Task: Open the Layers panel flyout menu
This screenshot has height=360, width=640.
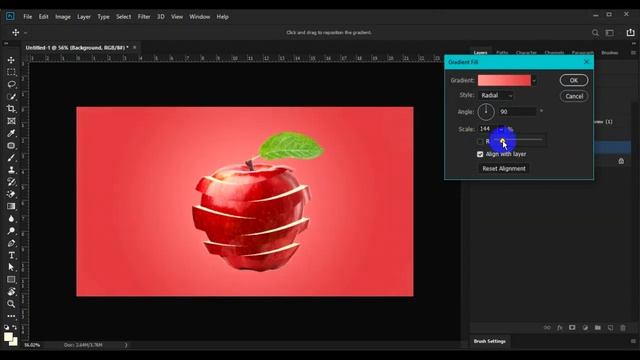Action: point(633,53)
